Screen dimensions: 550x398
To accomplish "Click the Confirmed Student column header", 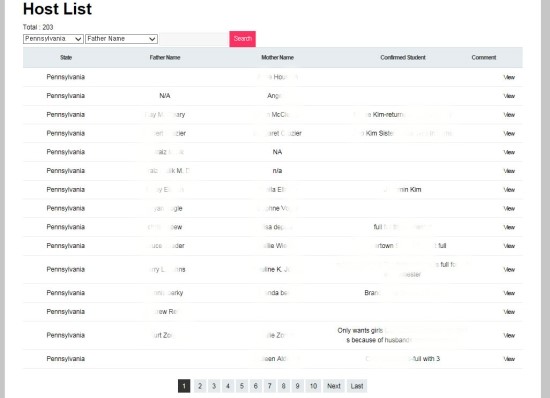I will [x=403, y=58].
